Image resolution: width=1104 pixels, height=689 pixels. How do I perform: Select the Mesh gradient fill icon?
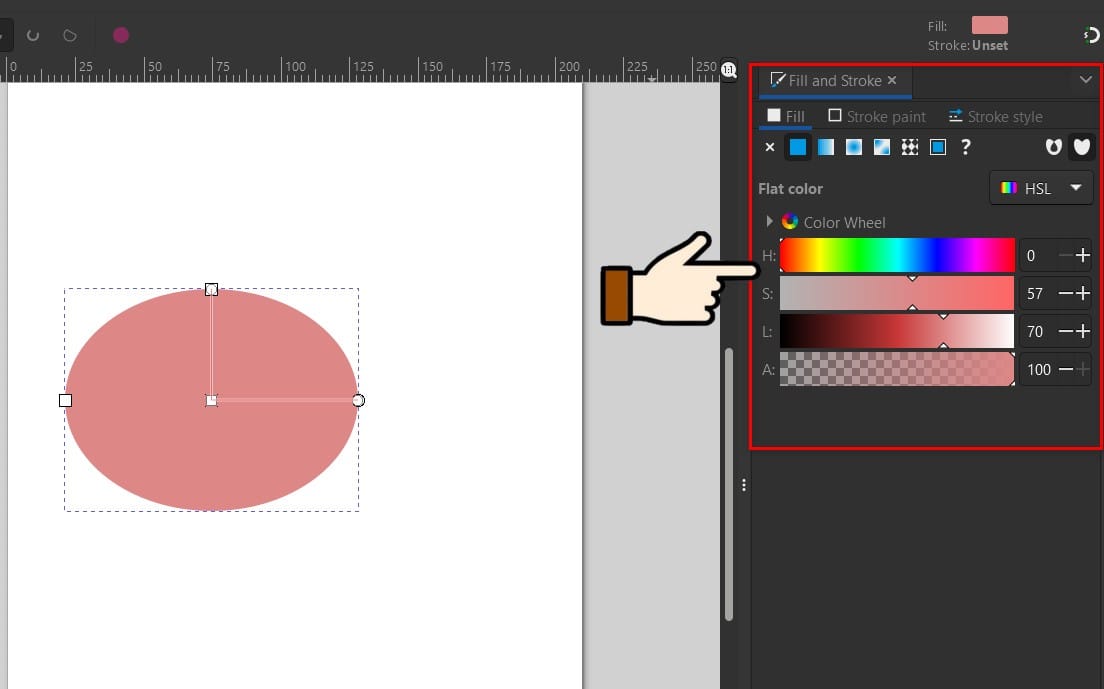pyautogui.click(x=882, y=147)
